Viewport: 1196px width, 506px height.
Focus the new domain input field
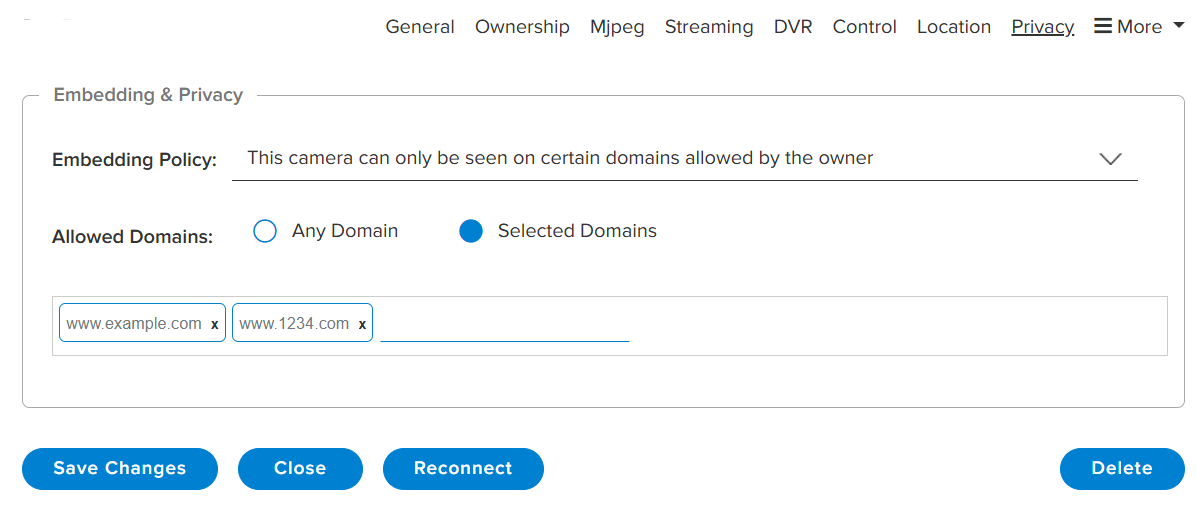coord(505,324)
